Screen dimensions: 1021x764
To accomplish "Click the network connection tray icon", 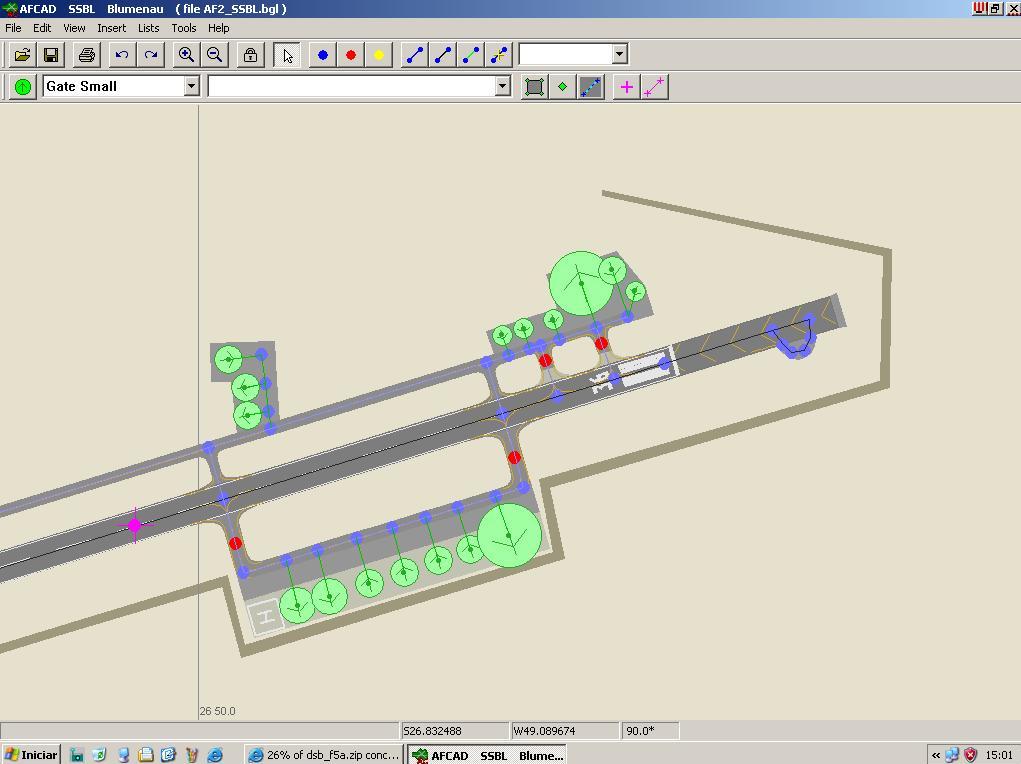I will (x=953, y=755).
